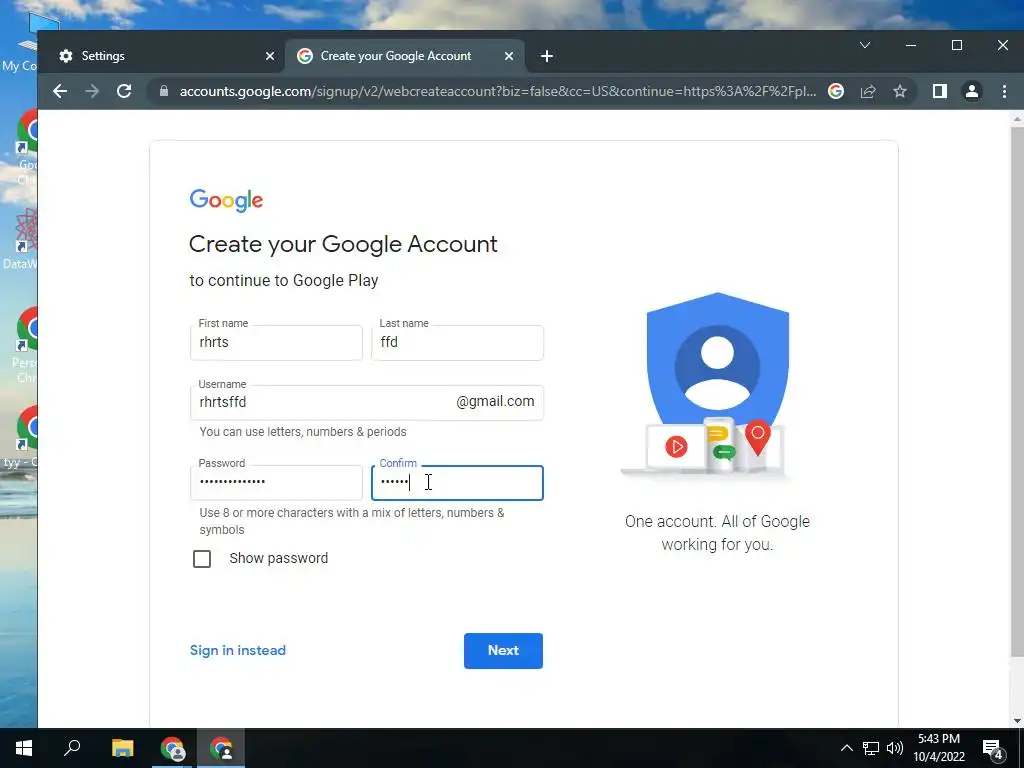Click the page vertical scrollbar
1024x768 pixels.
[x=1017, y=392]
